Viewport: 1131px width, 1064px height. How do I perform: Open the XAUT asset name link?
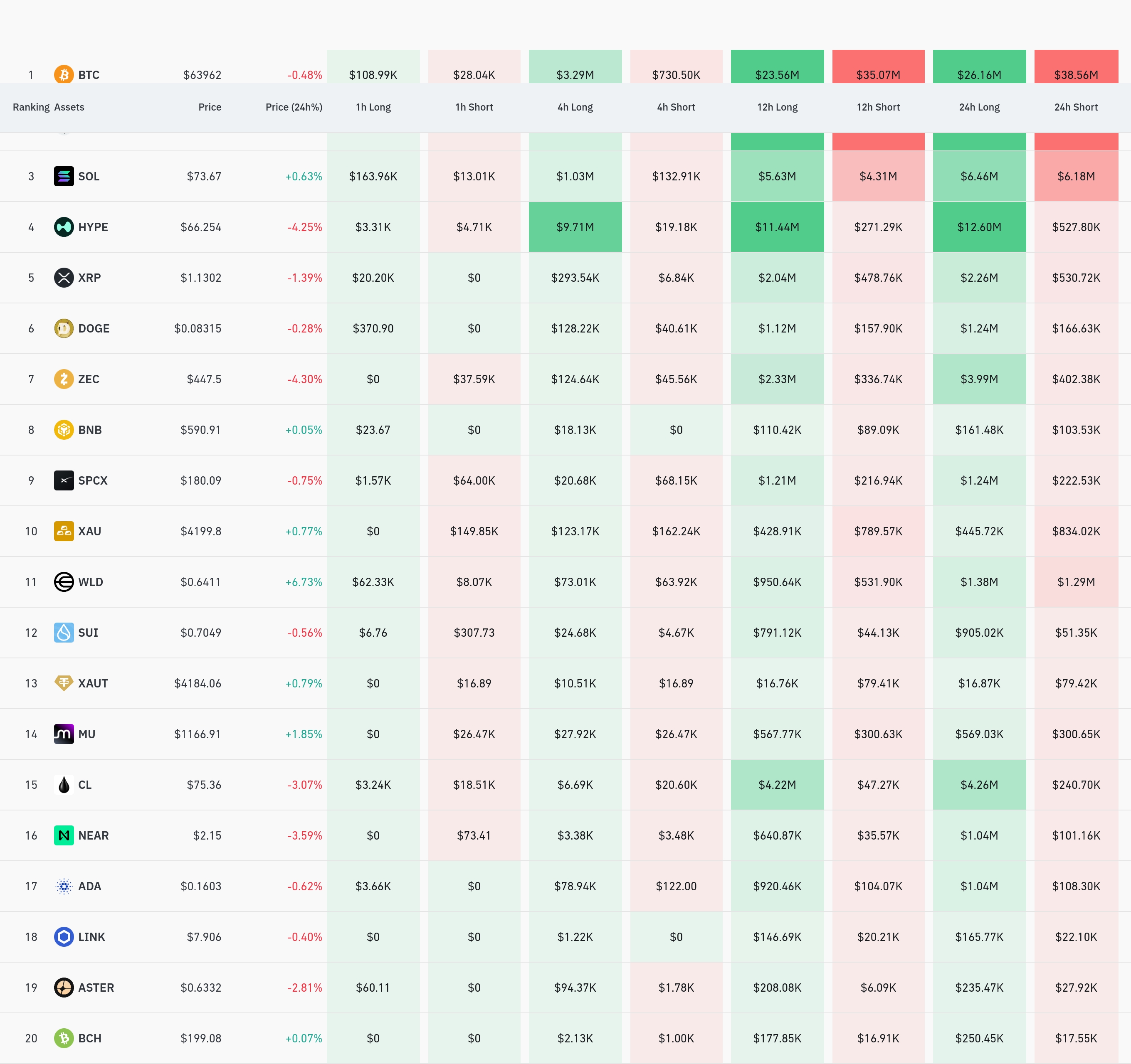point(93,683)
